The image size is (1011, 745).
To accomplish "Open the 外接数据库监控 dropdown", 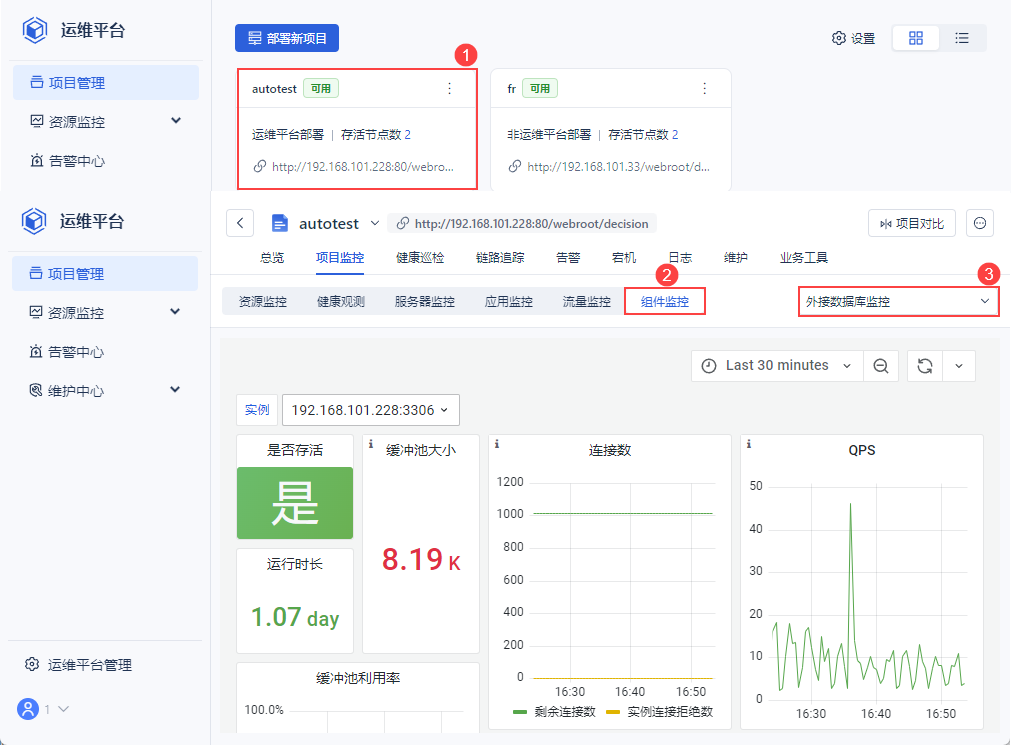I will click(899, 301).
